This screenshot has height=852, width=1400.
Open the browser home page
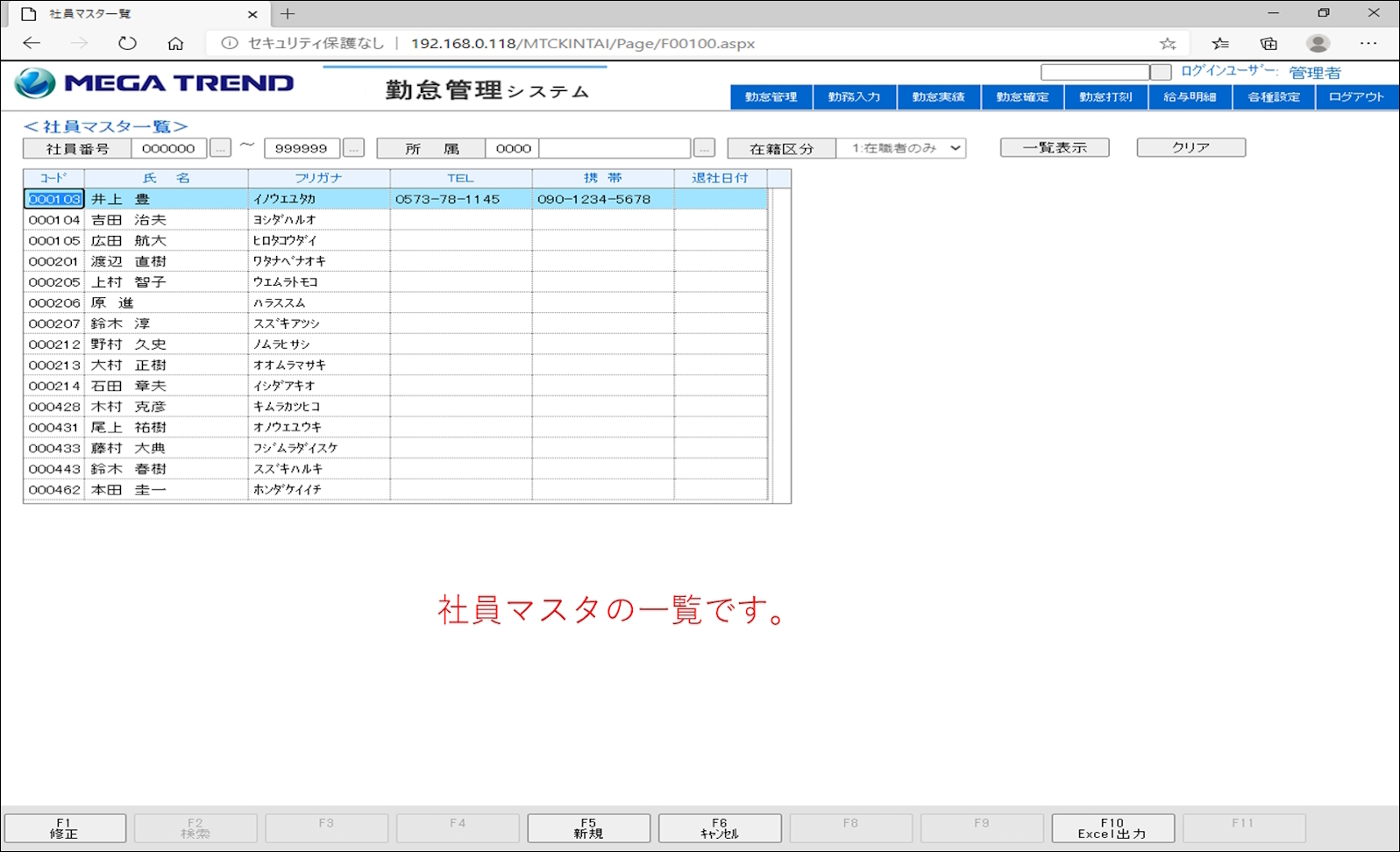175,43
